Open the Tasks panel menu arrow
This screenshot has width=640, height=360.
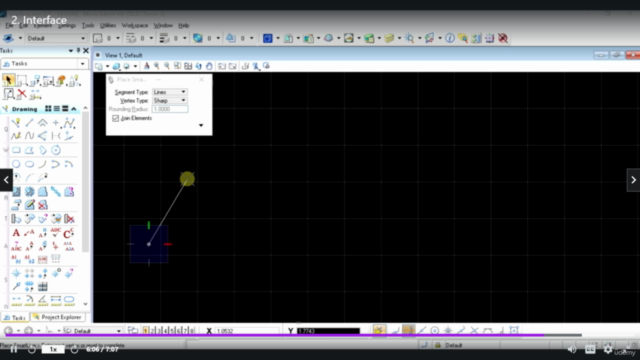point(71,51)
